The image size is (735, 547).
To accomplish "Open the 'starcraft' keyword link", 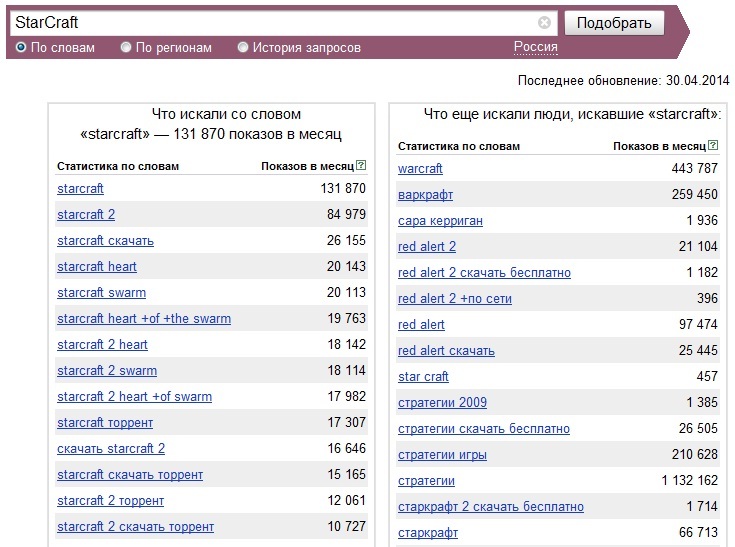I will 80,188.
